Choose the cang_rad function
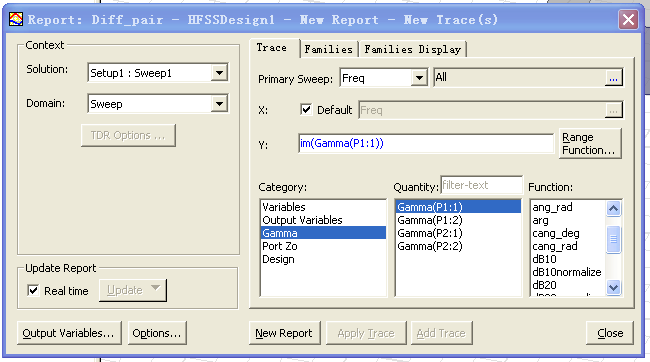Image resolution: width=650 pixels, height=362 pixels. pos(568,246)
